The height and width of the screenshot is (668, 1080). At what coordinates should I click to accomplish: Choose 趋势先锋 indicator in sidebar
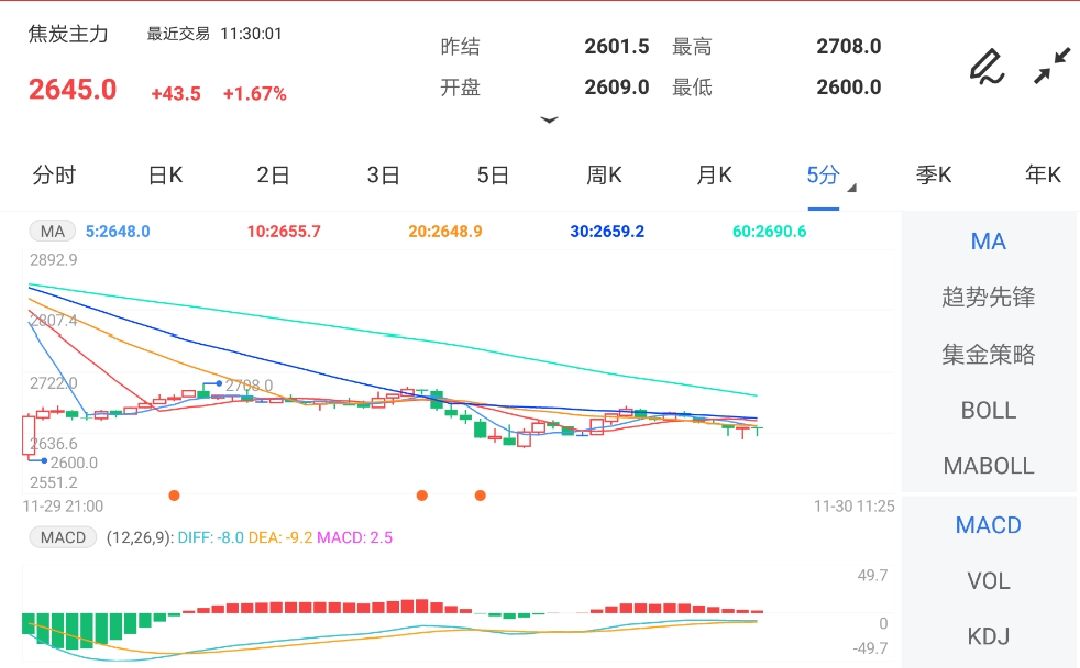point(988,297)
